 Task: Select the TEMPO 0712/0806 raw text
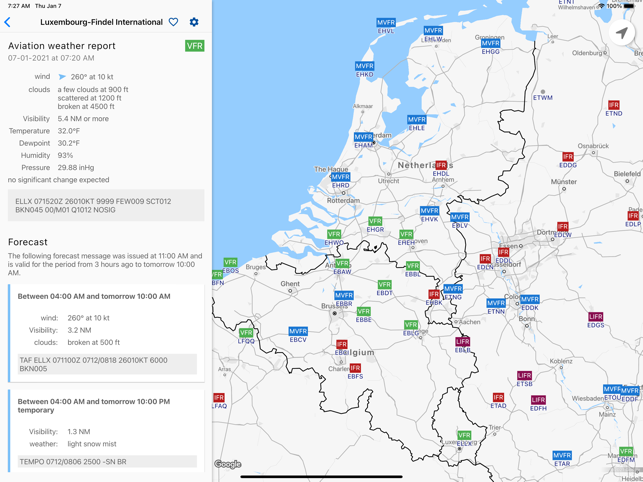point(73,462)
